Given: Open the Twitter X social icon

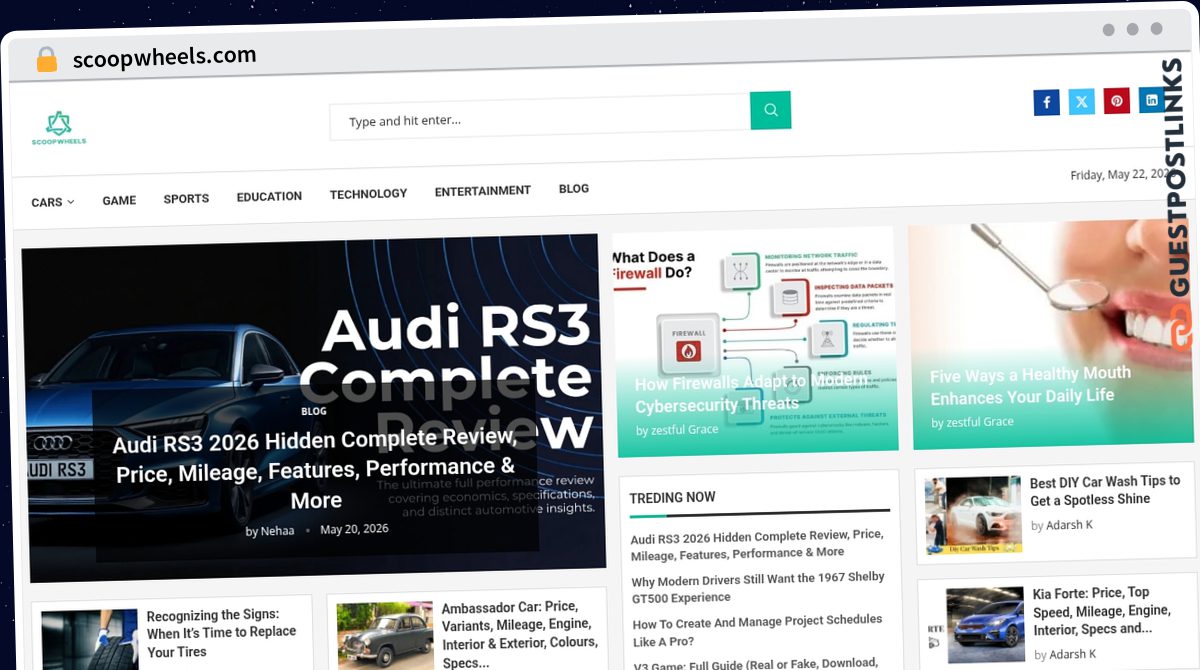Looking at the screenshot, I should pos(1082,102).
